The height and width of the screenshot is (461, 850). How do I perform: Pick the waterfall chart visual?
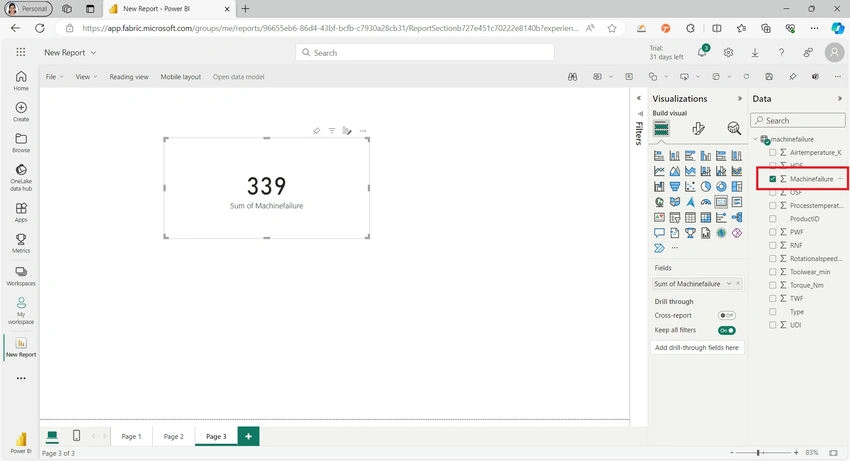(x=659, y=187)
